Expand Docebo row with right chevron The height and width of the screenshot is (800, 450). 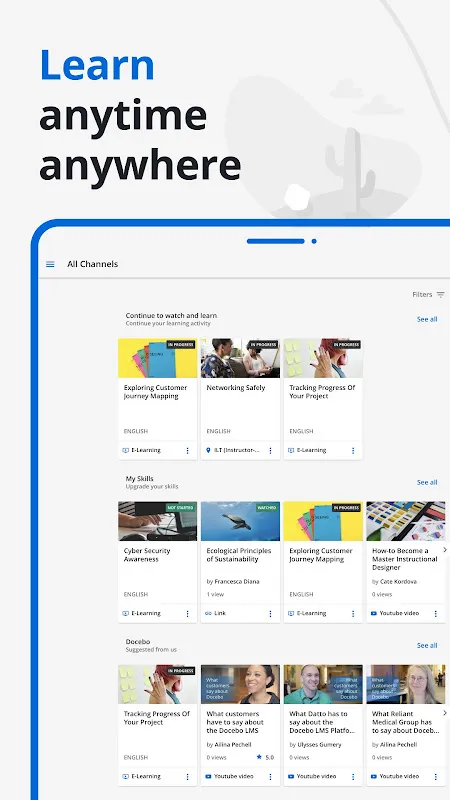[445, 713]
